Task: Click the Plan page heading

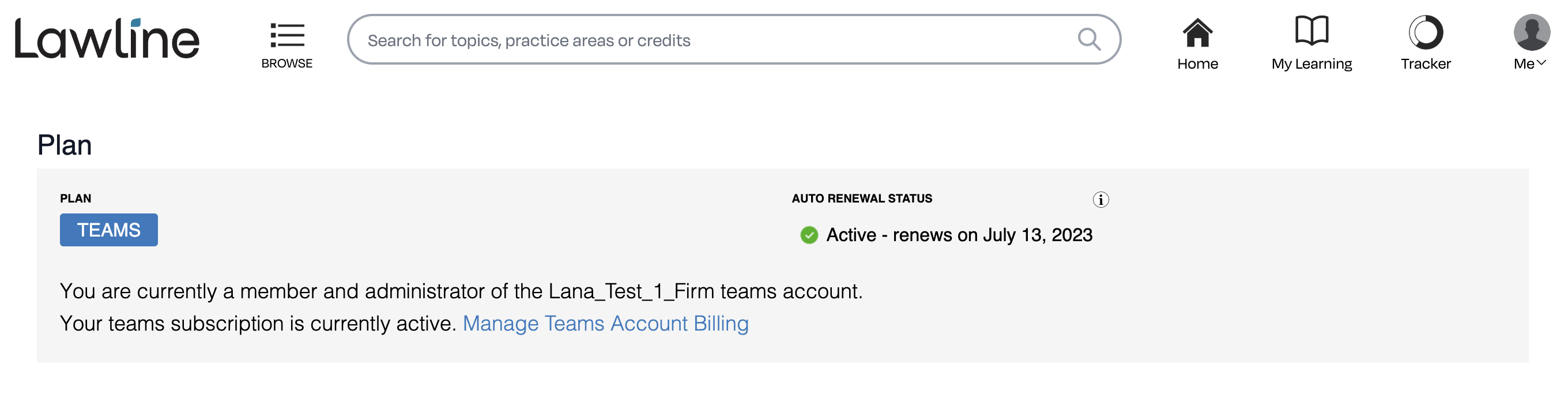Action: pos(65,145)
